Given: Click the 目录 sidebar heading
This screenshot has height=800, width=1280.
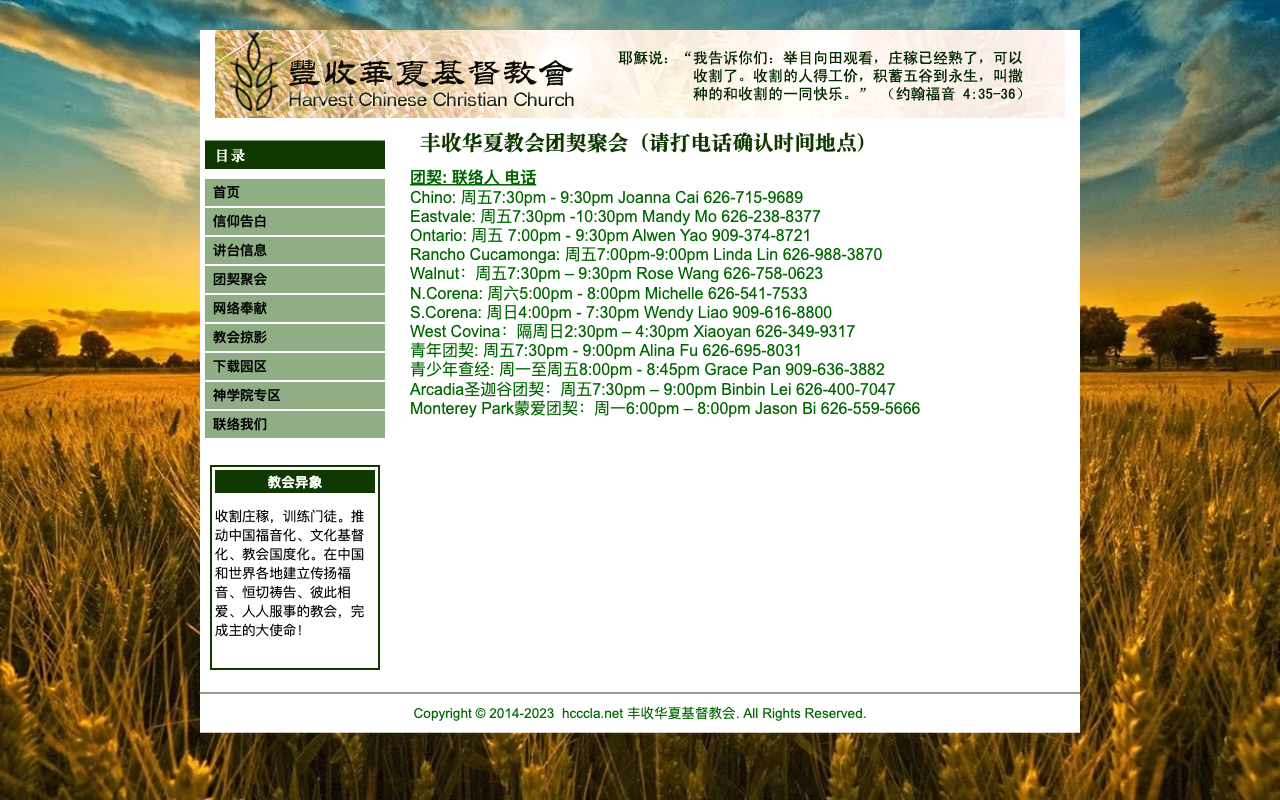Looking at the screenshot, I should 295,155.
